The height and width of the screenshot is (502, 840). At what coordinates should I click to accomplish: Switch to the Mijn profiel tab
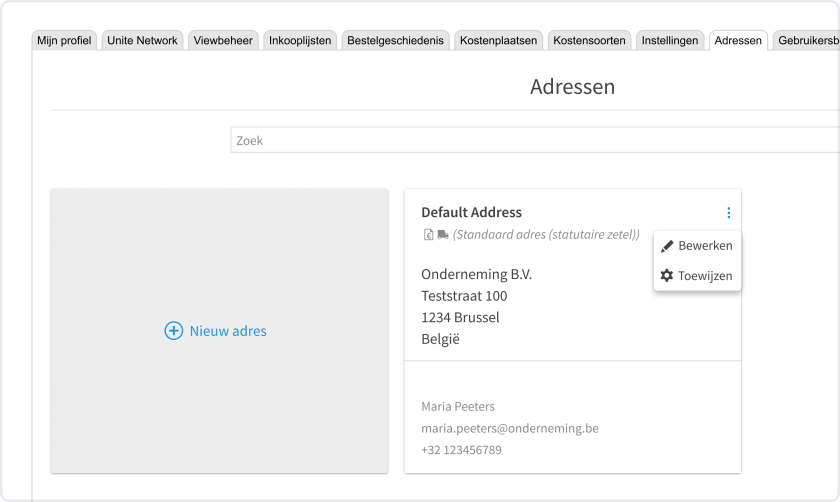point(64,41)
